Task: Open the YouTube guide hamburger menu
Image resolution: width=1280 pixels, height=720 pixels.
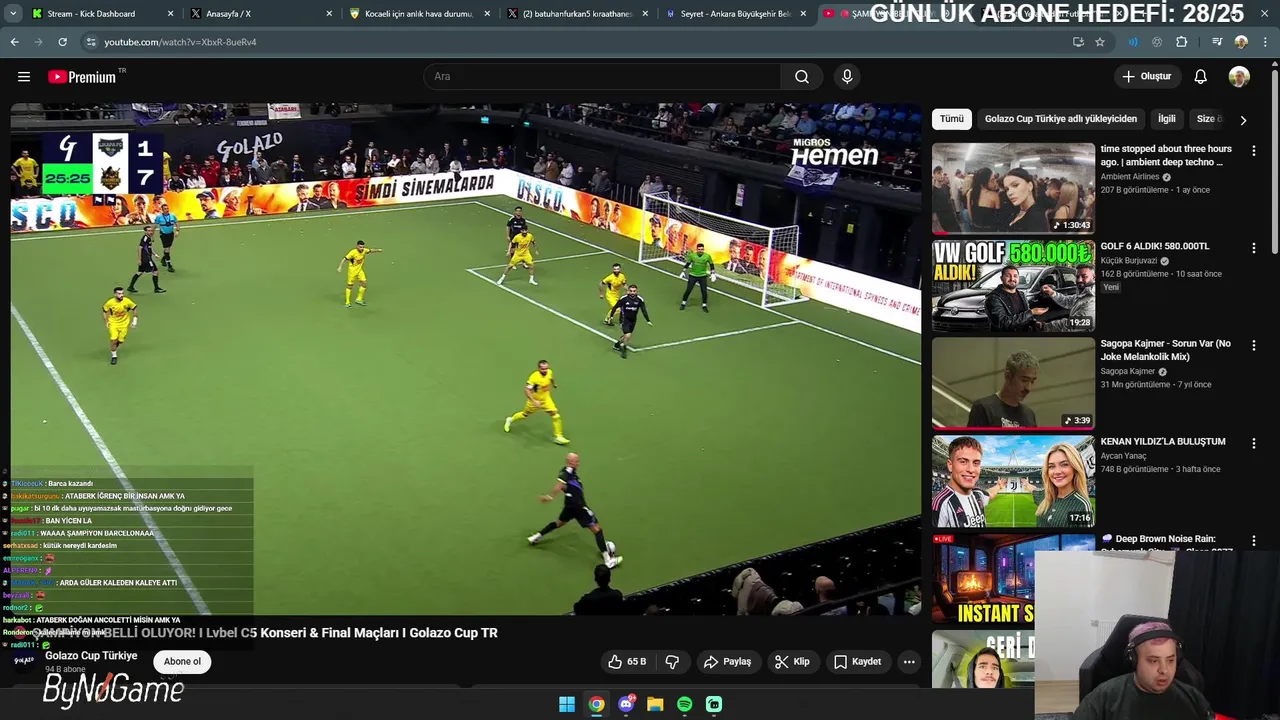Action: [x=24, y=77]
